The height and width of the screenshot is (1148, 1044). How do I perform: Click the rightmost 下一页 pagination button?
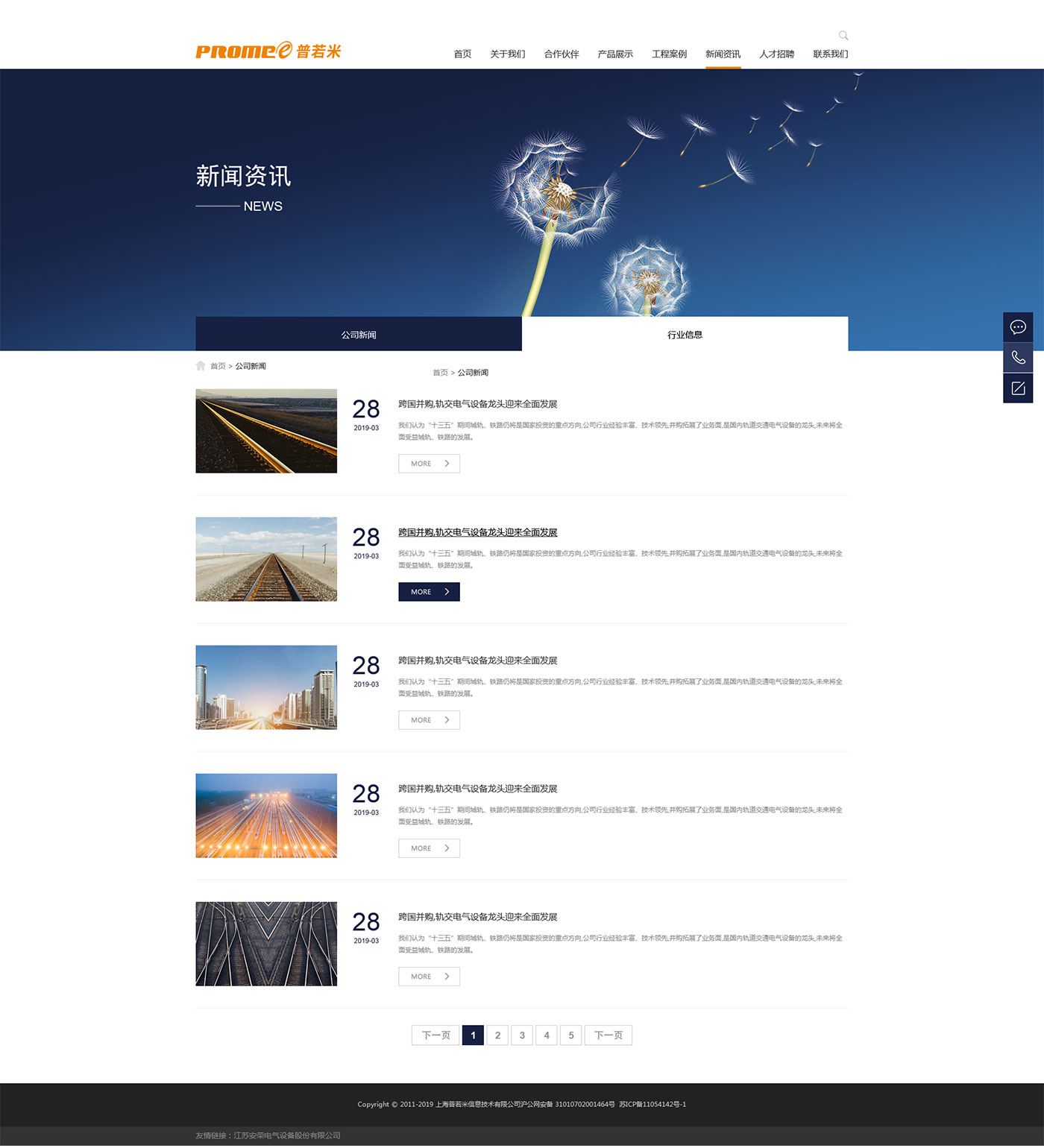pyautogui.click(x=608, y=1035)
